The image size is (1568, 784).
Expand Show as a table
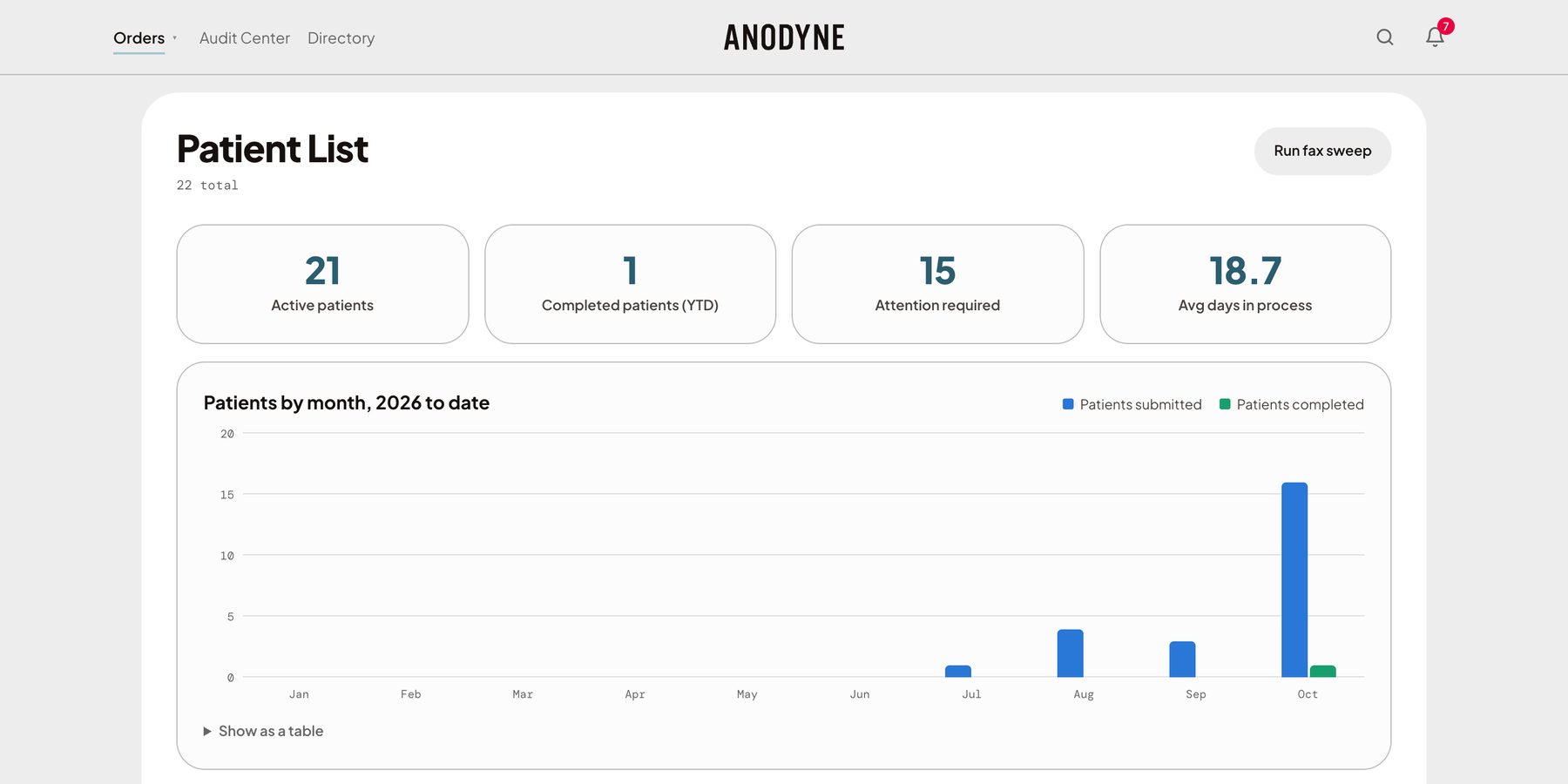click(263, 731)
